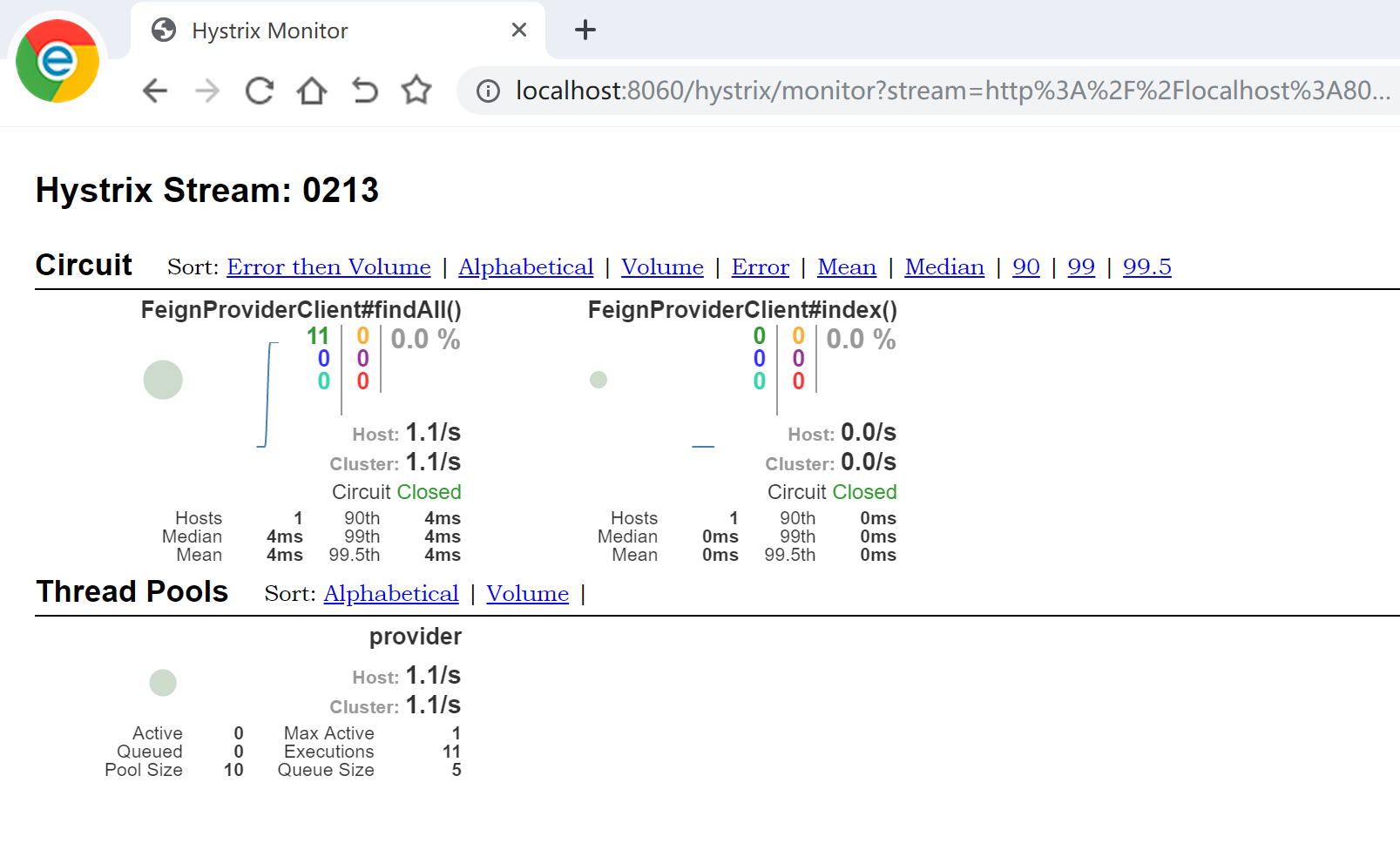Select the Hystrix Monitor tab
The height and width of the screenshot is (850, 1400).
338,30
